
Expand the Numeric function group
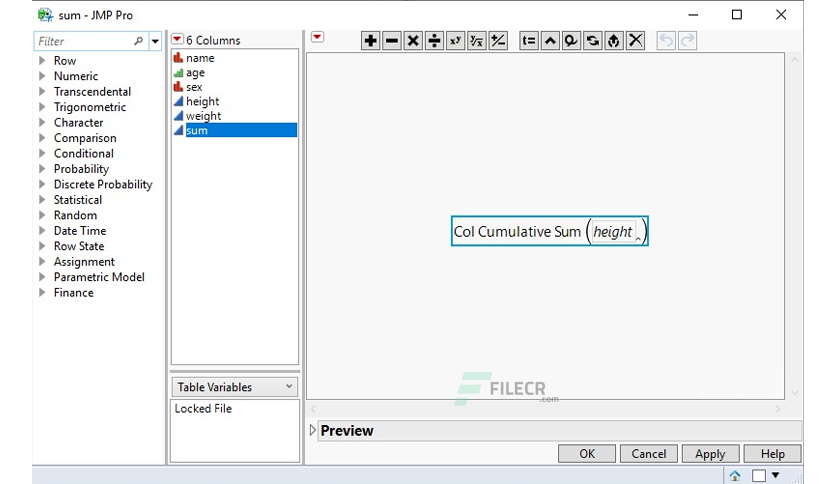tap(42, 76)
